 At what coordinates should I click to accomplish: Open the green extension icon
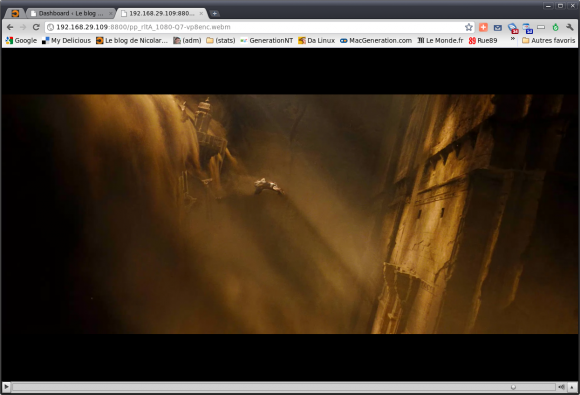(555, 27)
